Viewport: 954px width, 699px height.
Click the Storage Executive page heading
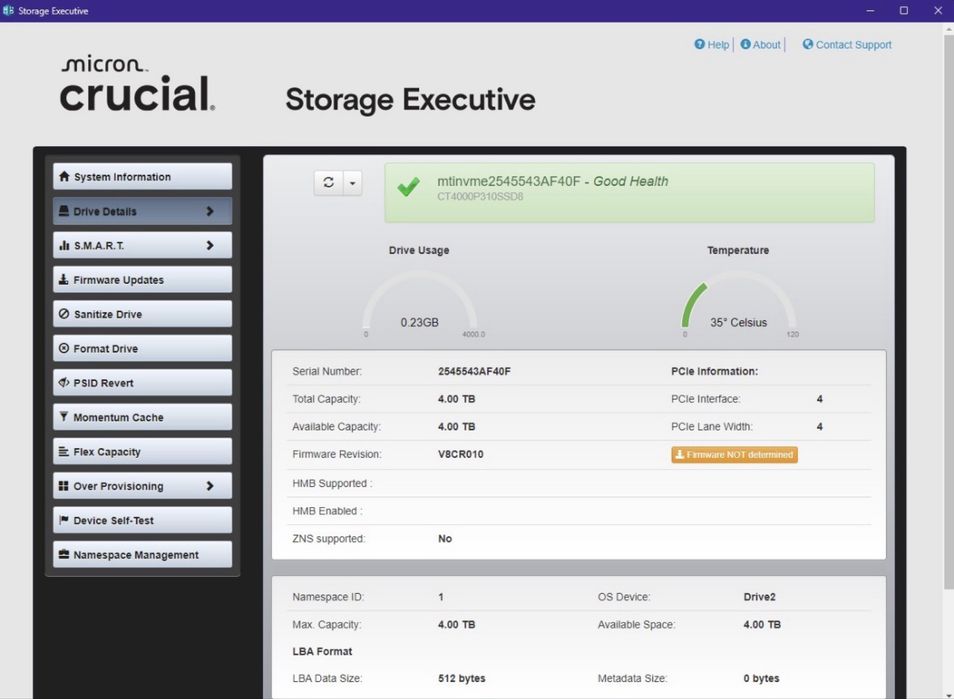(x=410, y=99)
